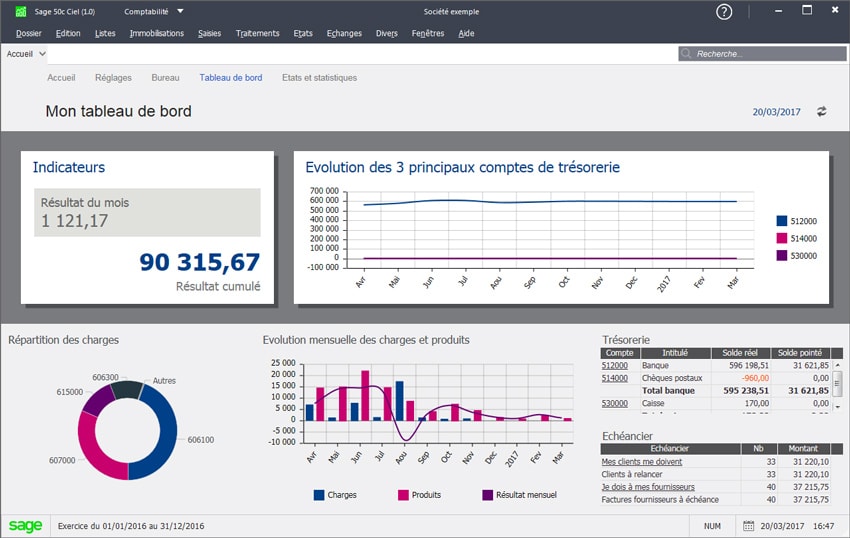This screenshot has width=850, height=538.
Task: Click the Total banque row label
Action: click(668, 390)
